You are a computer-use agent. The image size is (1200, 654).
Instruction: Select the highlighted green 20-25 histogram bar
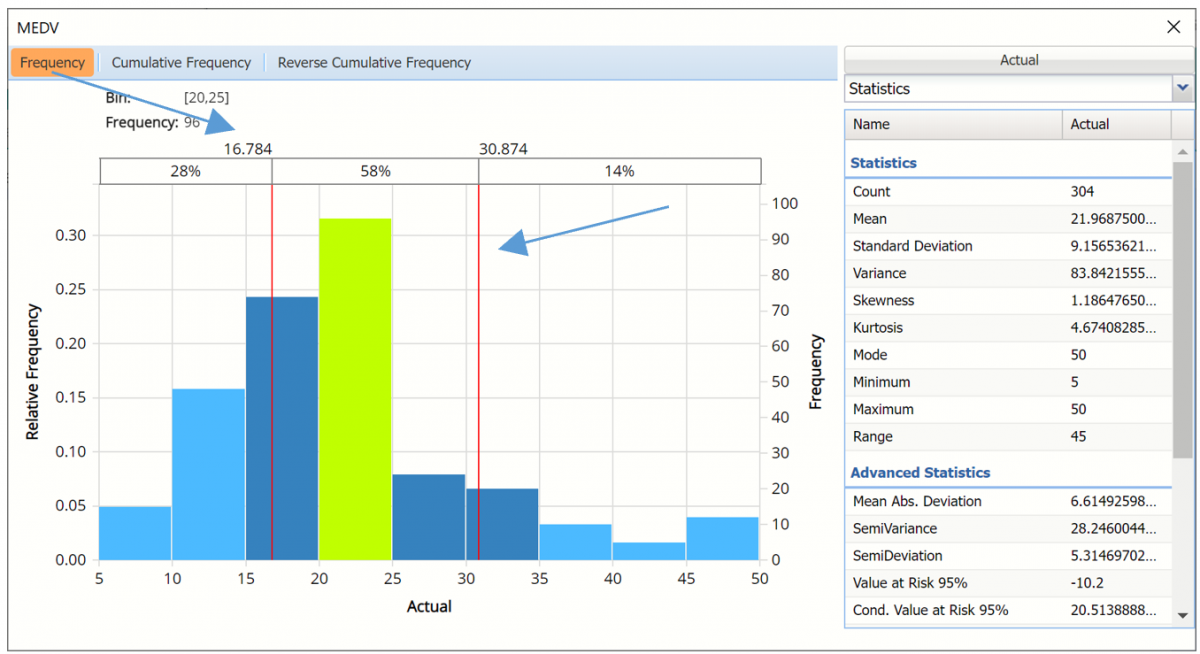pos(355,390)
